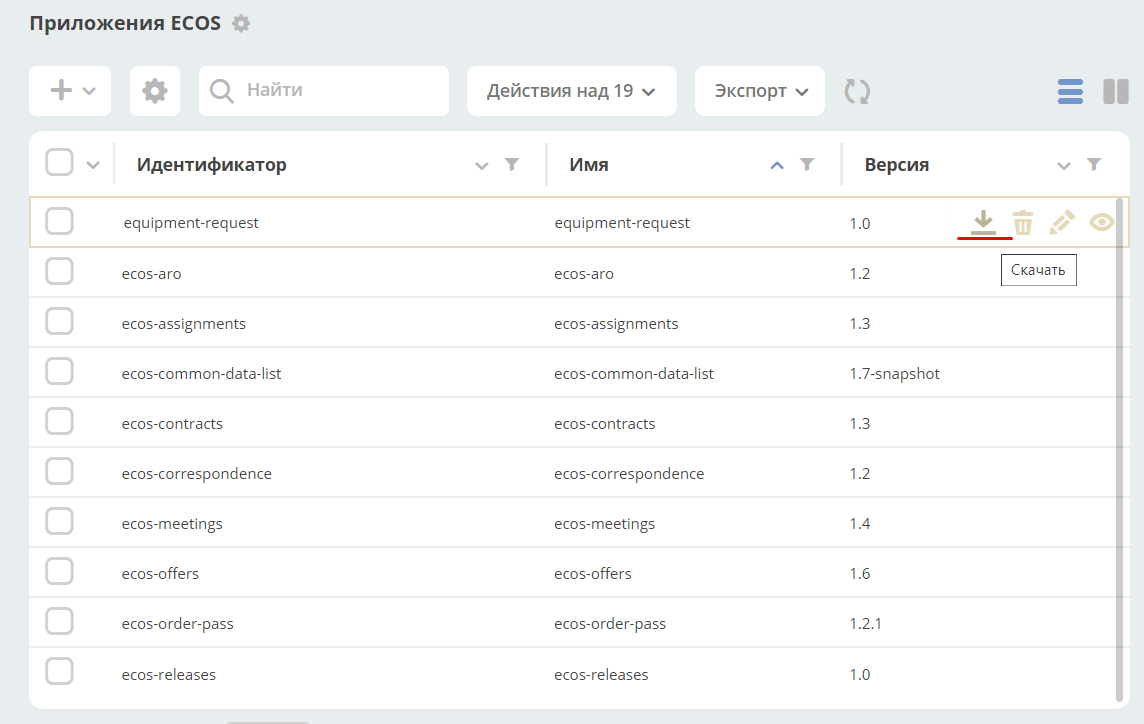This screenshot has height=724, width=1144.
Task: Click the ecos-releases identifier cell
Action: [x=169, y=675]
